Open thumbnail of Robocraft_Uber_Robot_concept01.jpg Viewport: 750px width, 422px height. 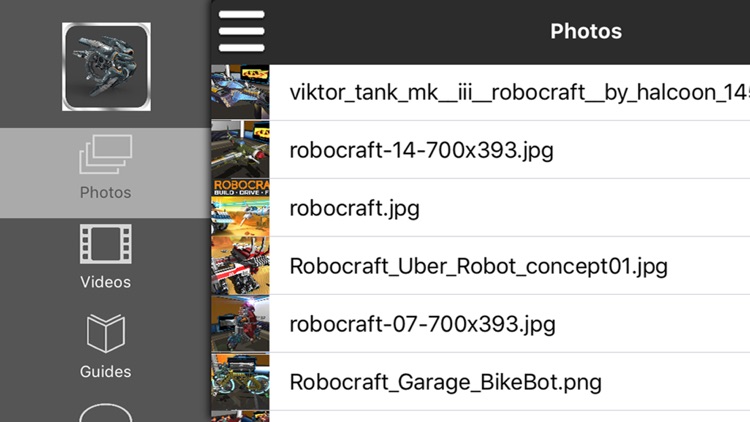click(240, 266)
